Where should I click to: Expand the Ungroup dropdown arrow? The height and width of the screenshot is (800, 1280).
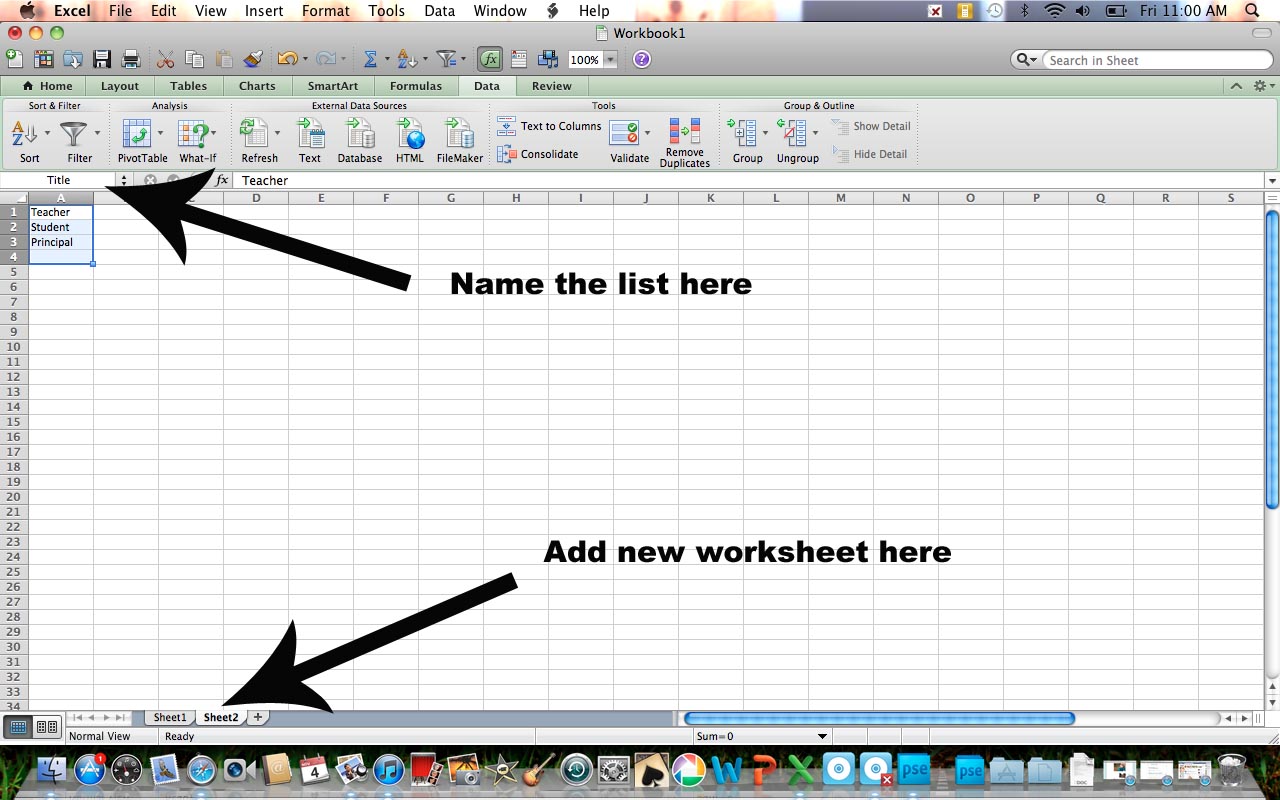(x=815, y=133)
